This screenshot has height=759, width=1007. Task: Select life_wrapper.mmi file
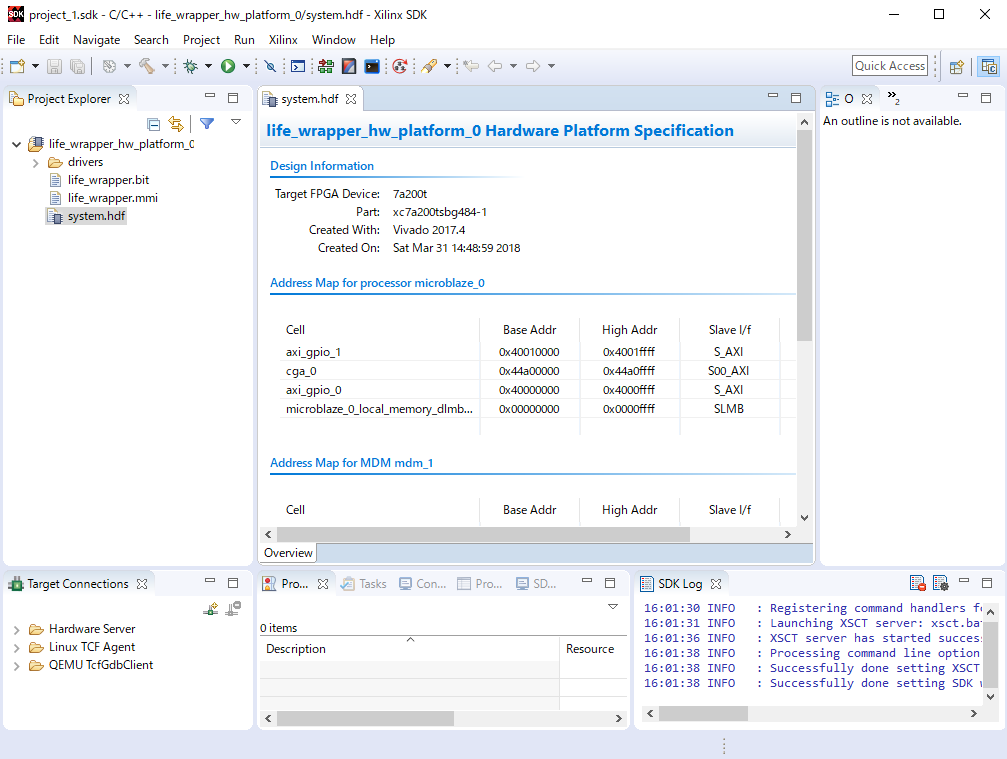tap(112, 198)
